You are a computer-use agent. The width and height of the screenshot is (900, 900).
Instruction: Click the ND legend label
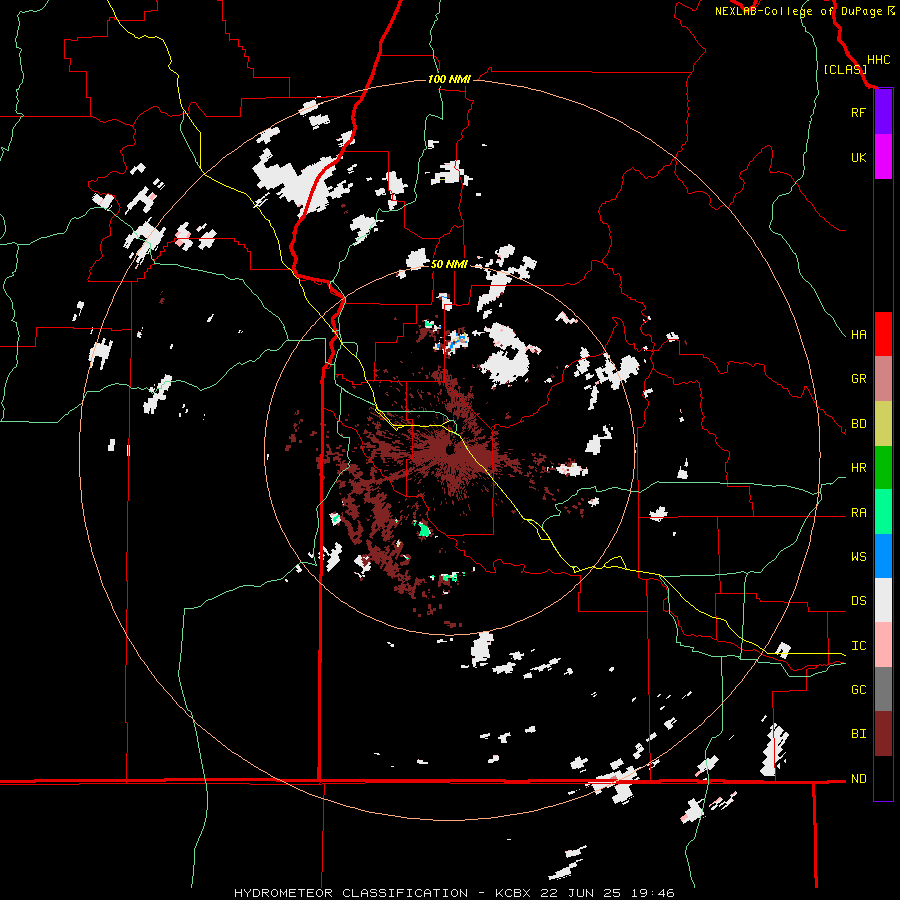click(x=858, y=779)
